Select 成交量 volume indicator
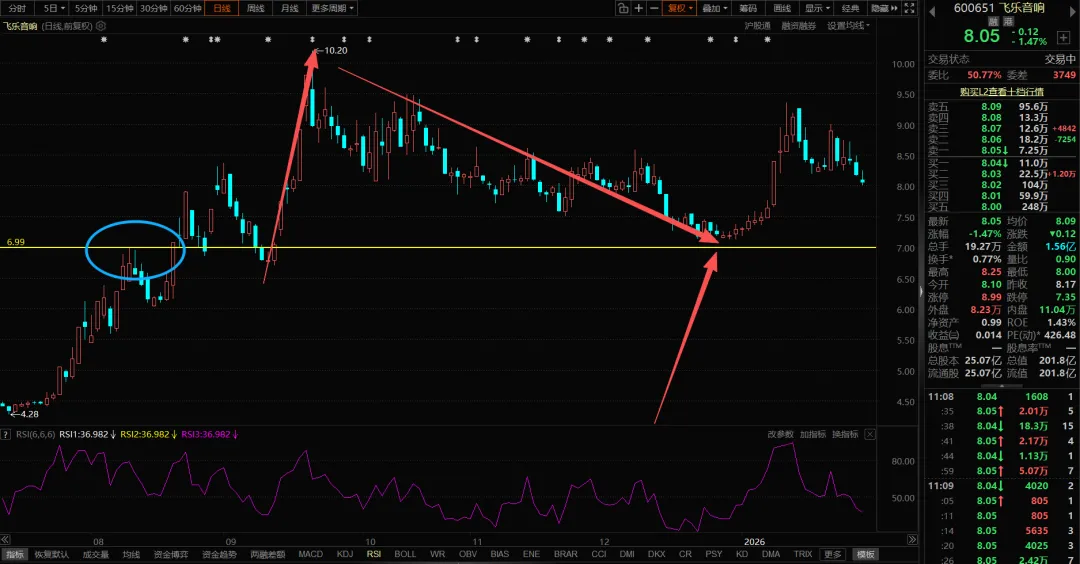The image size is (1080, 564). point(96,554)
